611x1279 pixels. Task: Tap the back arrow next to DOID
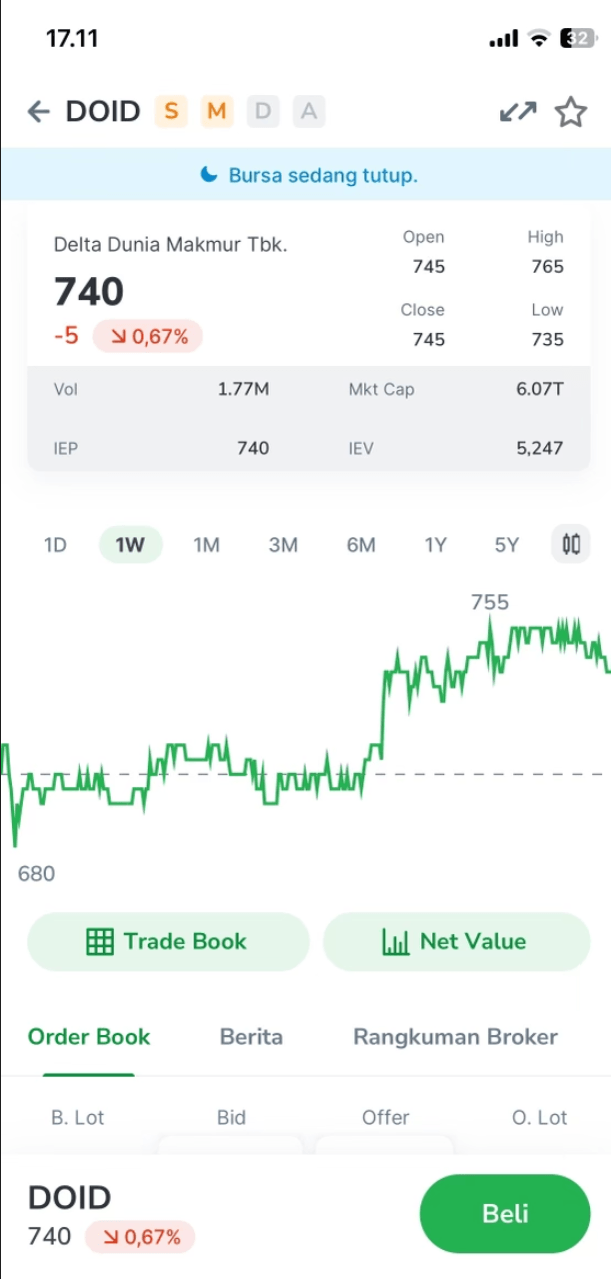tap(39, 111)
